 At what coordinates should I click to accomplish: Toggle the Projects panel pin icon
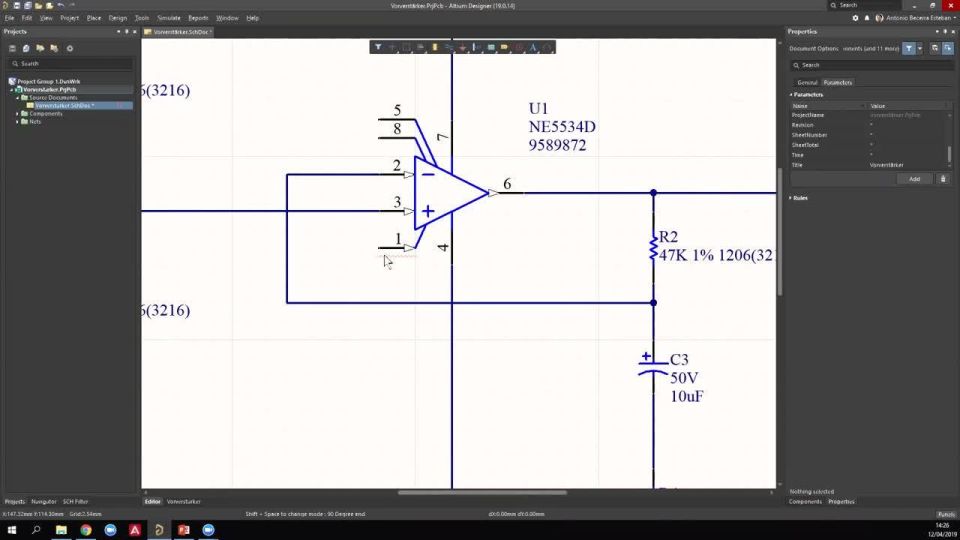click(x=127, y=31)
